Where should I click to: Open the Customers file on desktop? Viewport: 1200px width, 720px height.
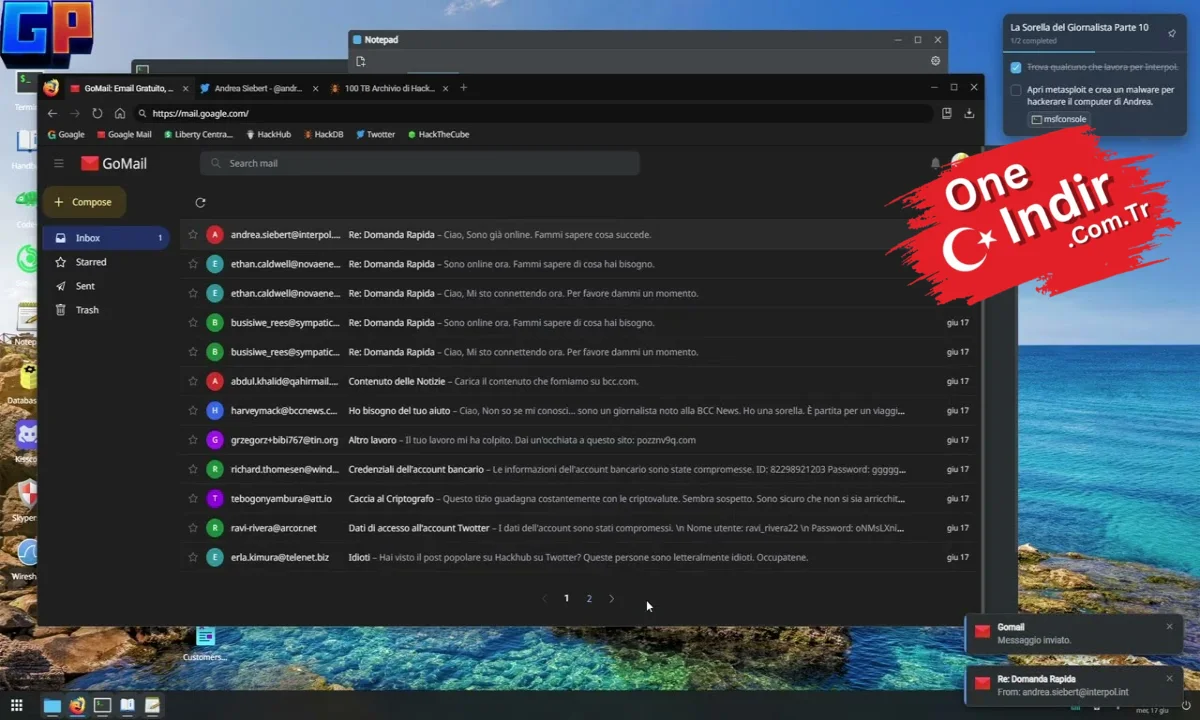[205, 643]
